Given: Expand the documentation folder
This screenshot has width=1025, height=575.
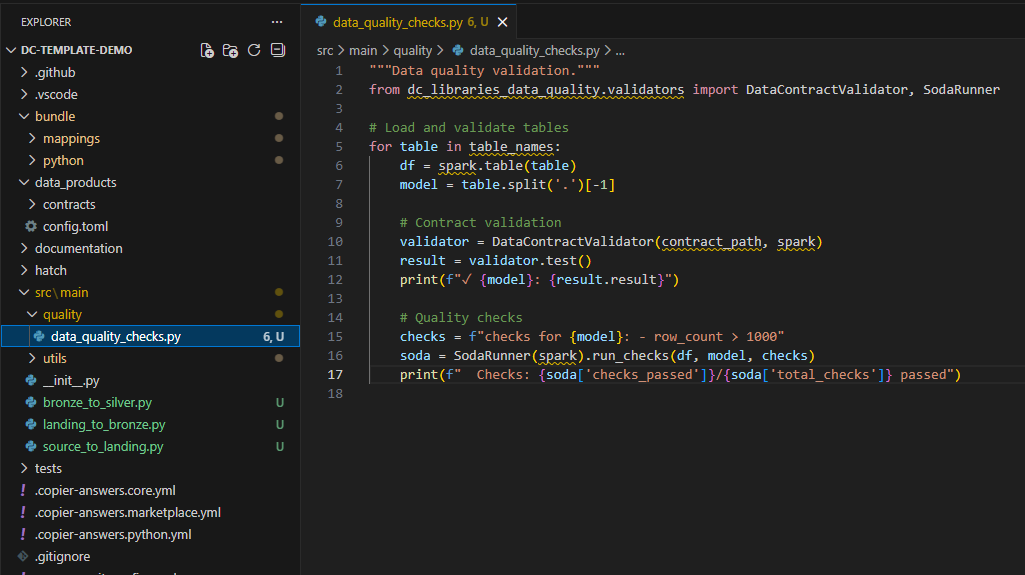Looking at the screenshot, I should [24, 248].
